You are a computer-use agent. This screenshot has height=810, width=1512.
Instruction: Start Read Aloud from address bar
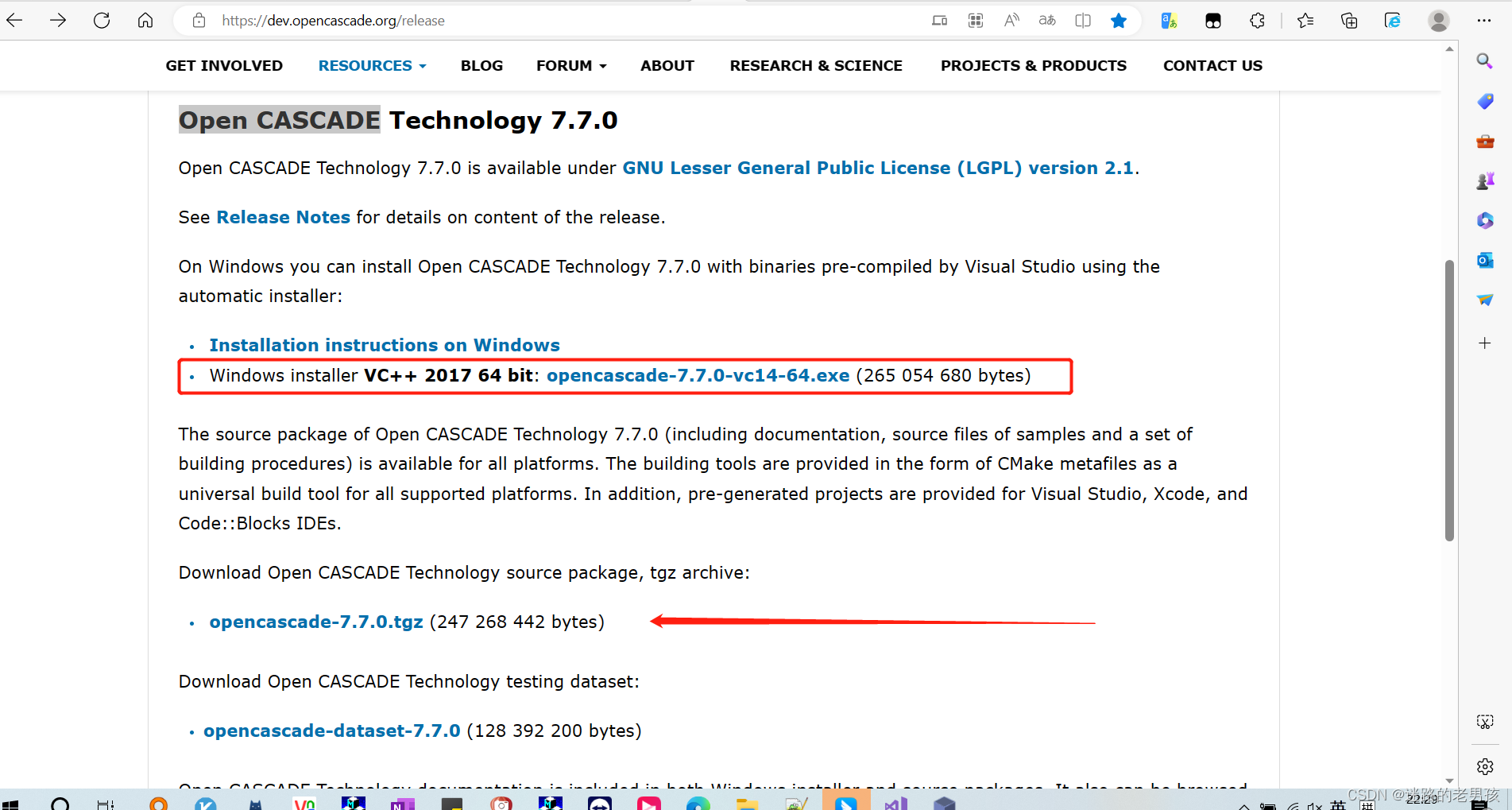coord(1011,21)
